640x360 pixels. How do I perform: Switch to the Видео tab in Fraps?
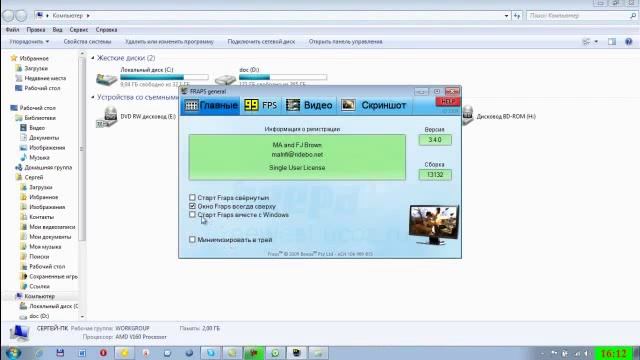(309, 106)
